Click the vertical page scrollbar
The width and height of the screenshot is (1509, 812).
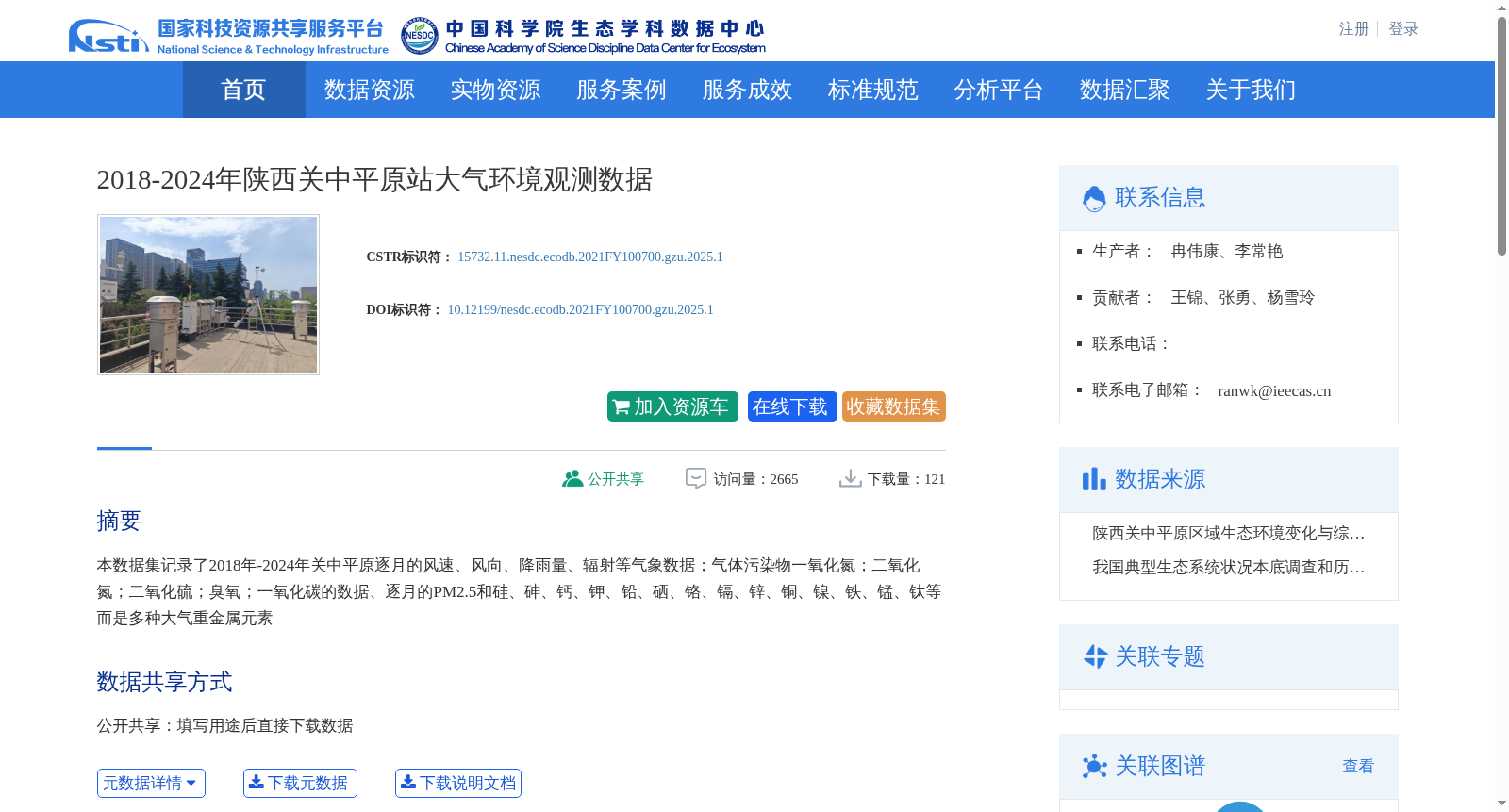coord(1501,136)
